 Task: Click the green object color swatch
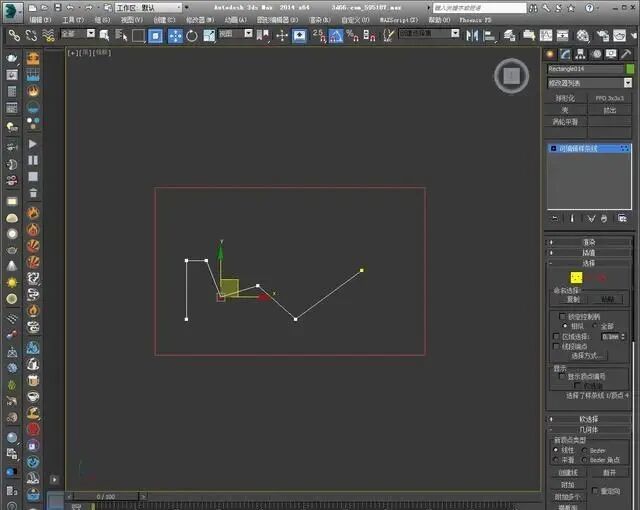coord(630,69)
